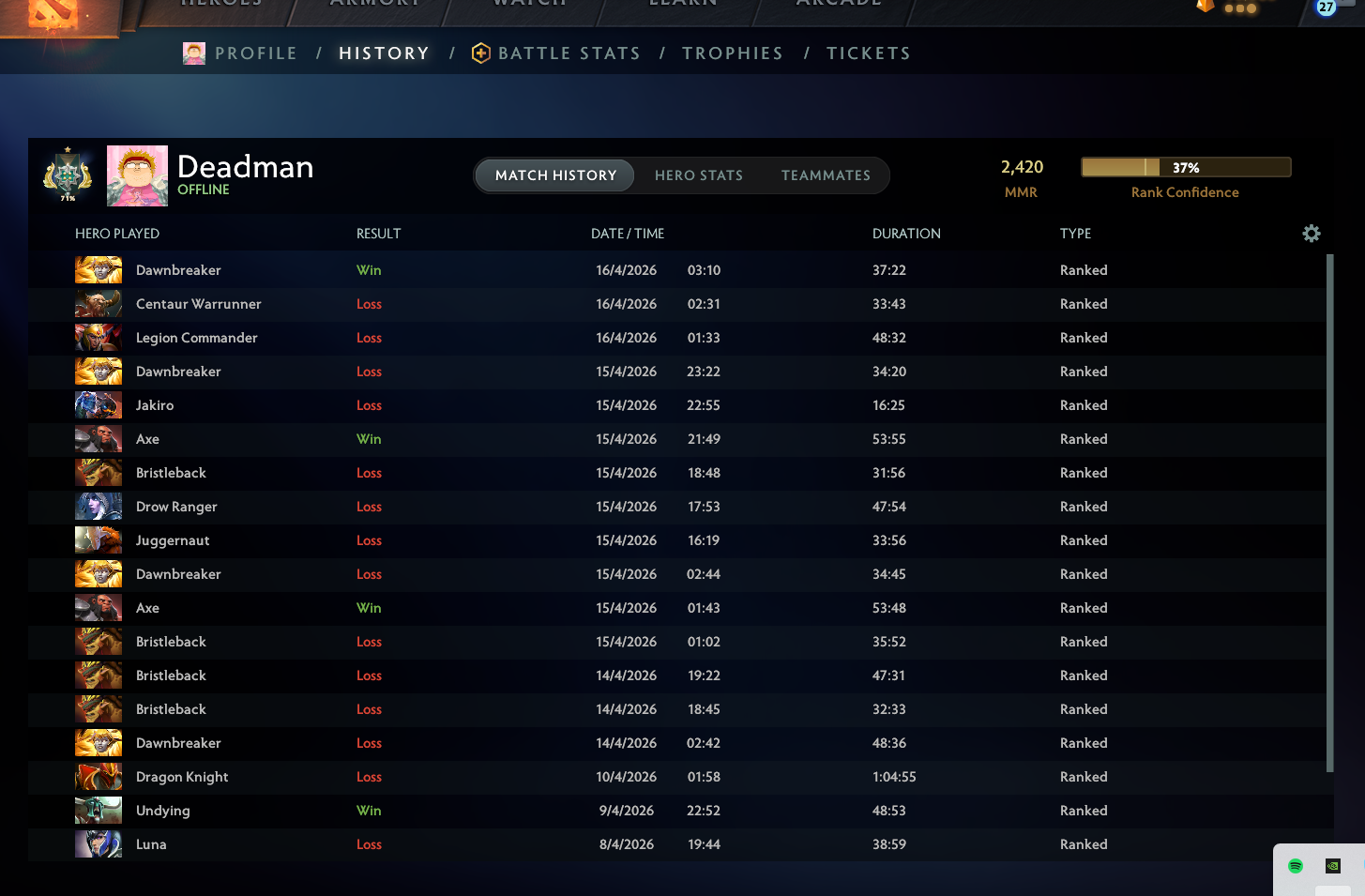Viewport: 1365px width, 896px height.
Task: Click the OFFLINE status label
Action: point(204,190)
